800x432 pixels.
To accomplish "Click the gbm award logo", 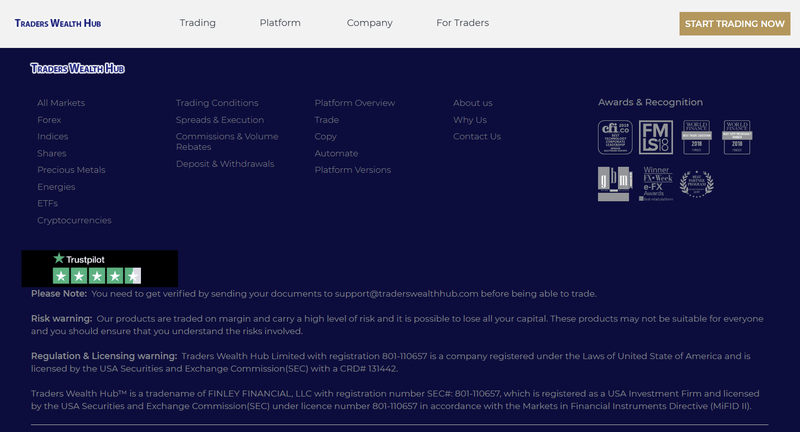I will coord(615,184).
